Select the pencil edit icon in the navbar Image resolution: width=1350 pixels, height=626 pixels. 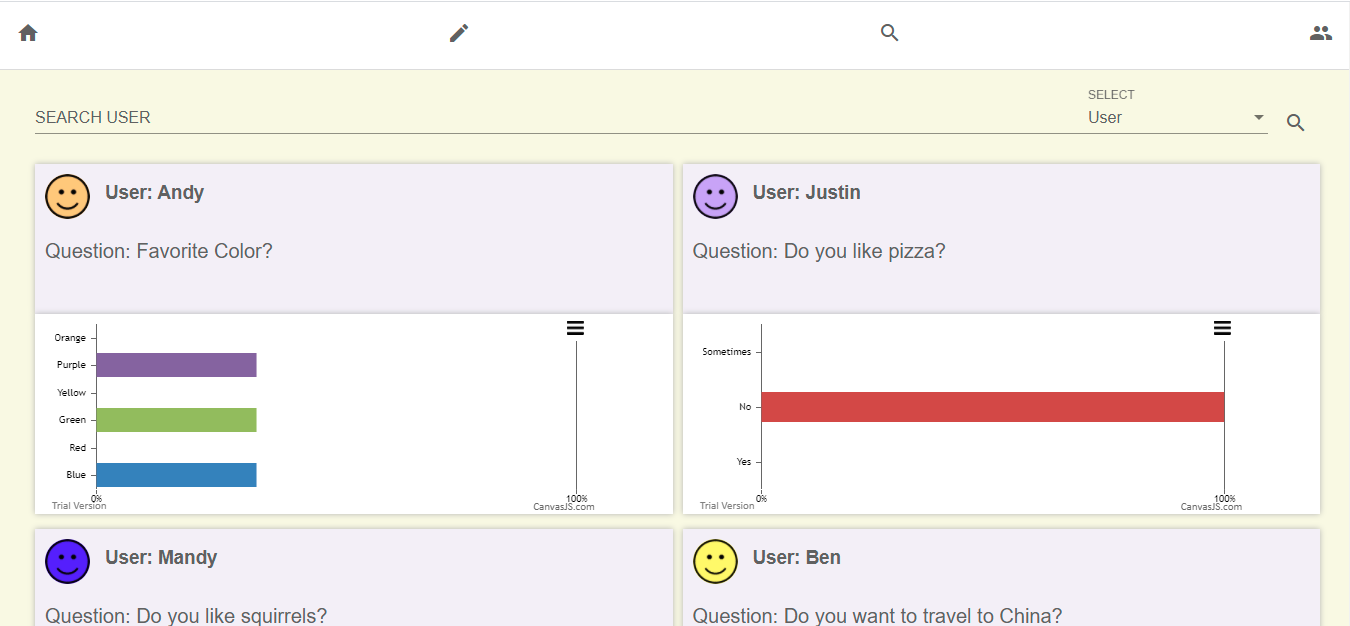coord(458,32)
